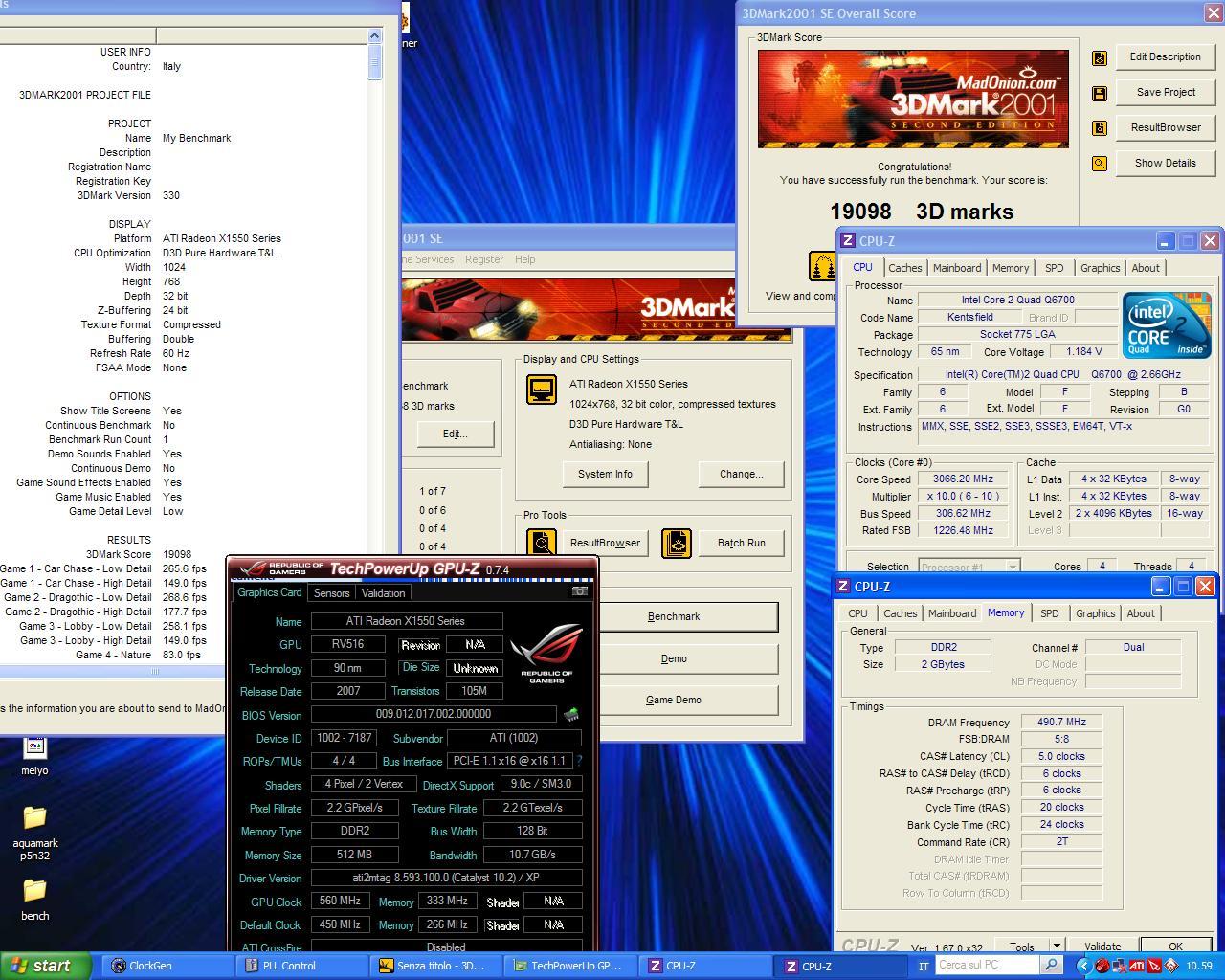Click the 3DMark Score value 19098 in results list

pyautogui.click(x=177, y=554)
